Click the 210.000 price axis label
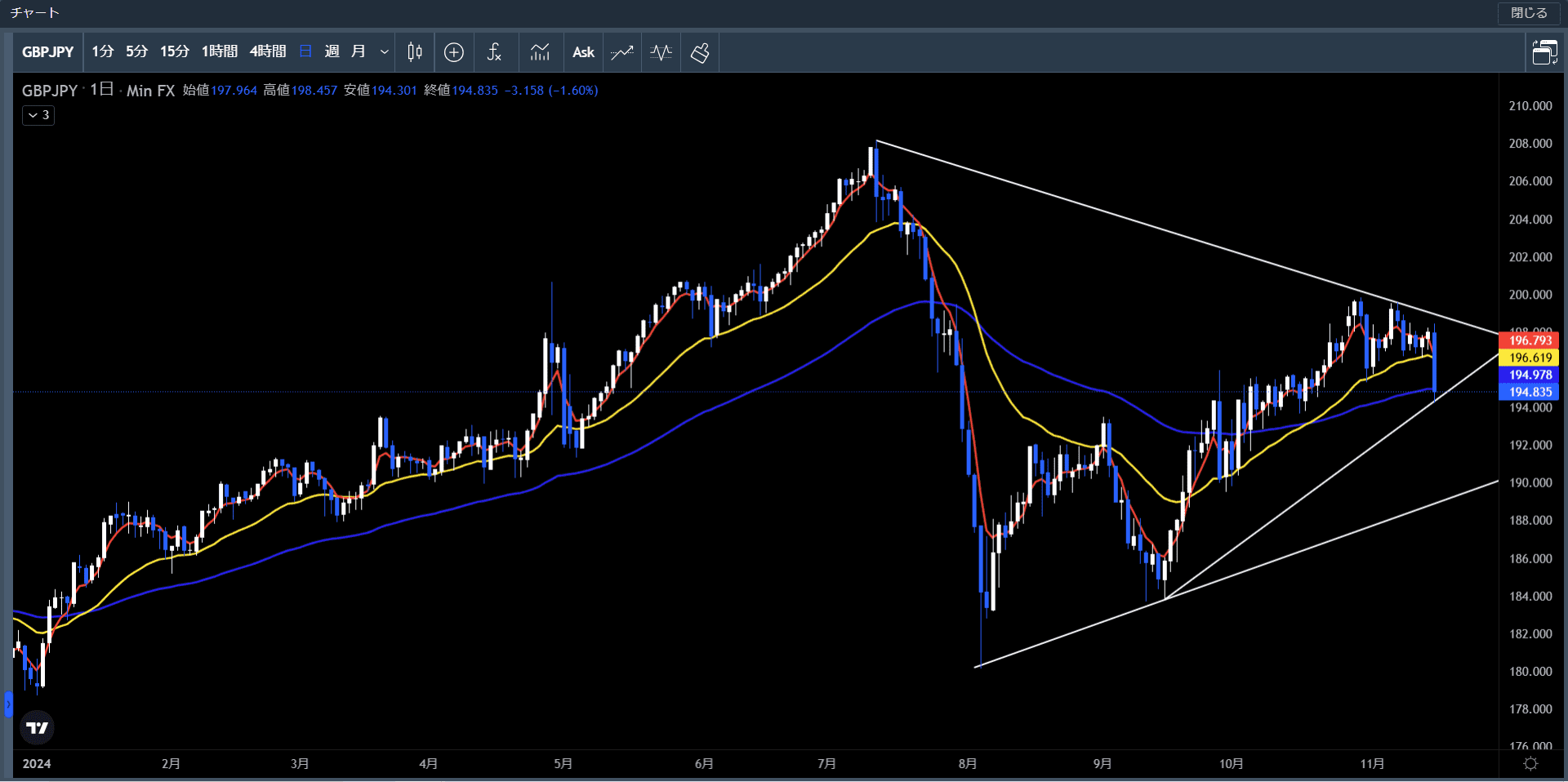The width and height of the screenshot is (1568, 782). 1530,106
